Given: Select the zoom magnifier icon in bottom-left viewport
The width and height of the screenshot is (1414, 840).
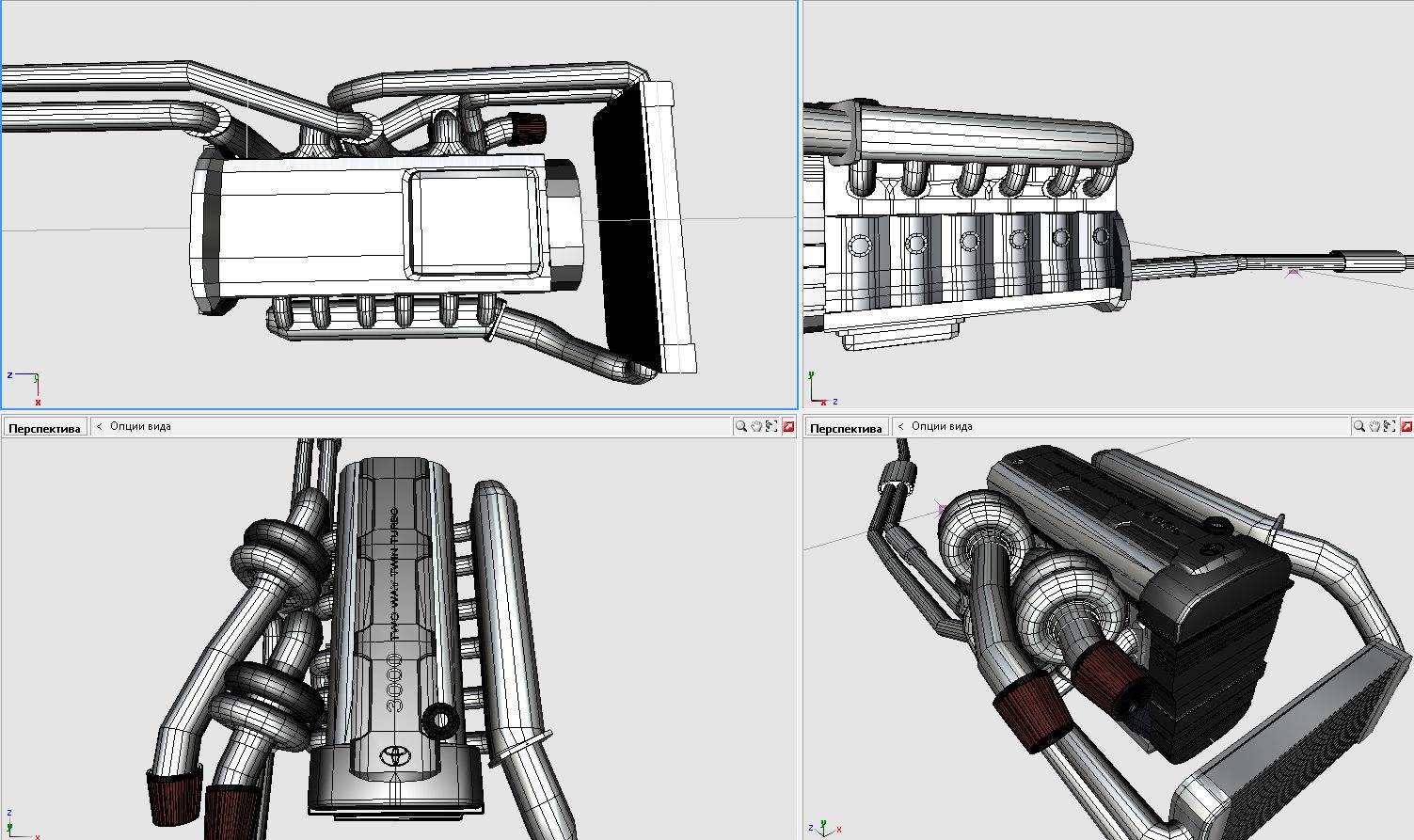Looking at the screenshot, I should [741, 427].
